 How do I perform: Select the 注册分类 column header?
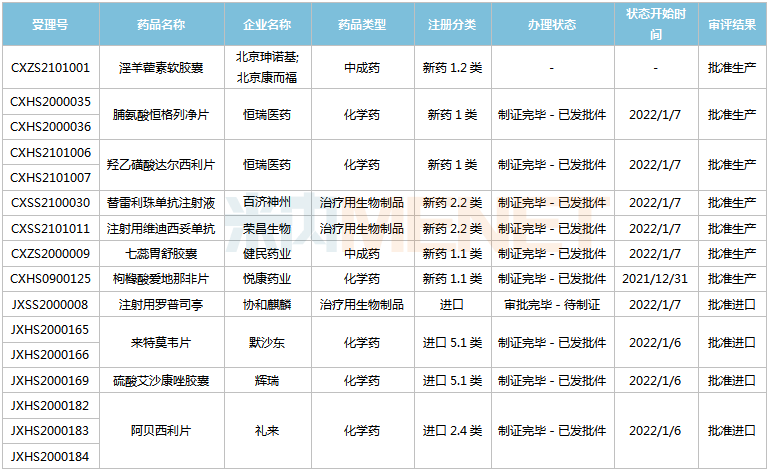click(x=452, y=24)
